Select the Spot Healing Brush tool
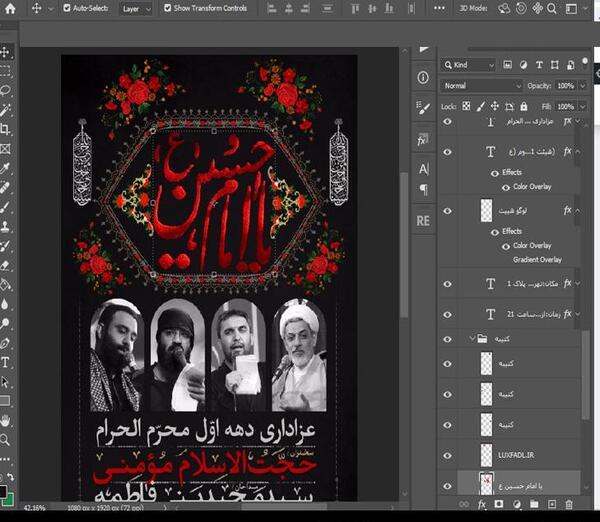600x522 pixels. click(x=5, y=188)
